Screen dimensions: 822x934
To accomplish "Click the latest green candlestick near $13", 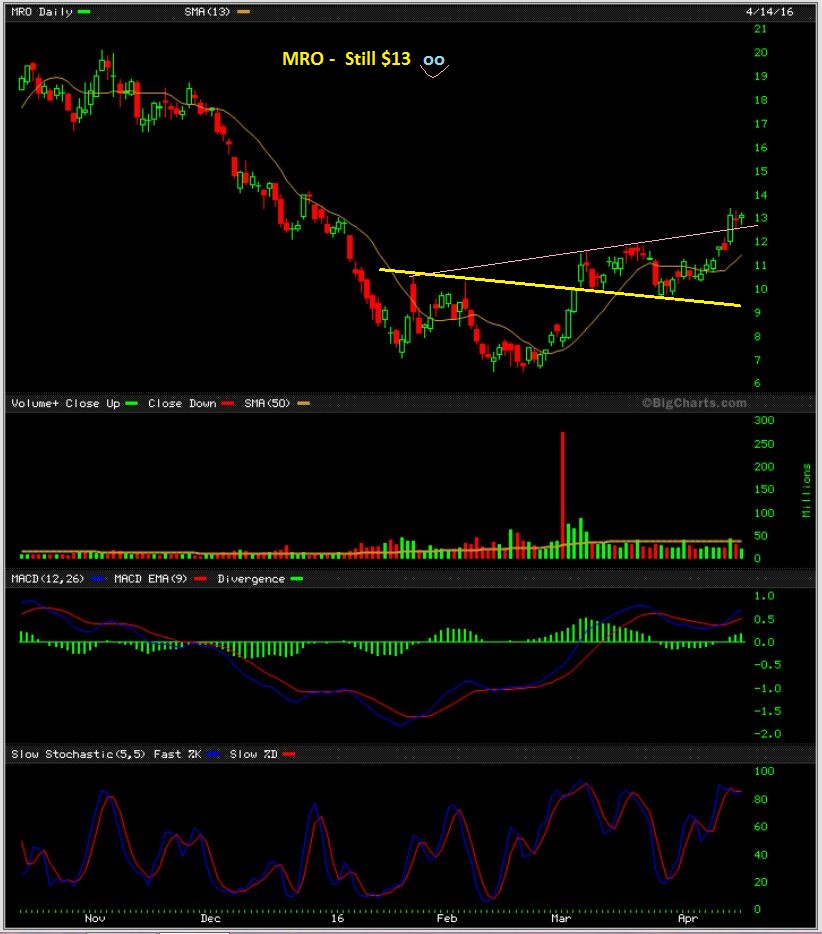I will [x=742, y=218].
